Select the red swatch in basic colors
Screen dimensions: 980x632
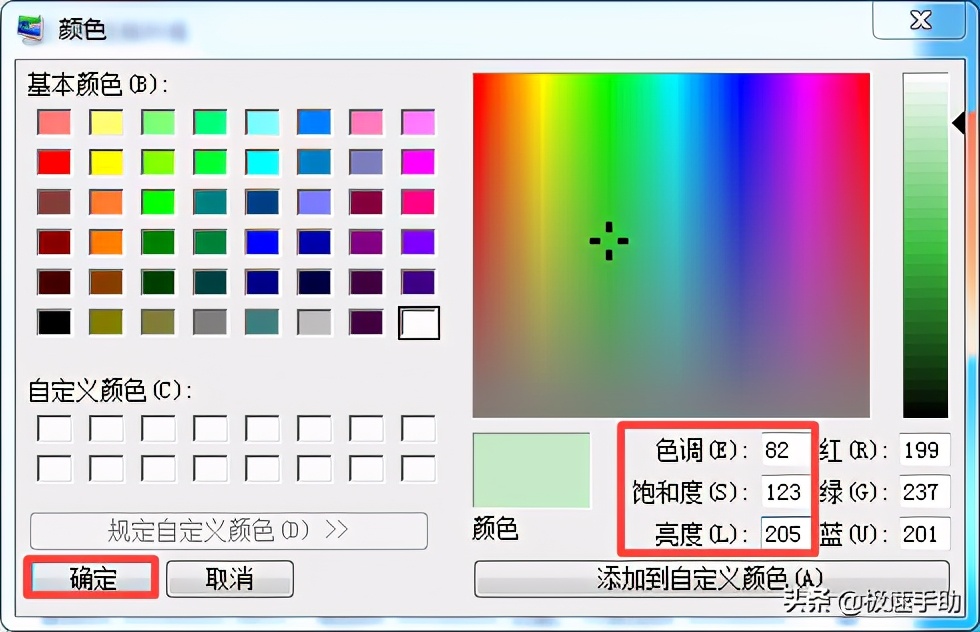(x=52, y=162)
